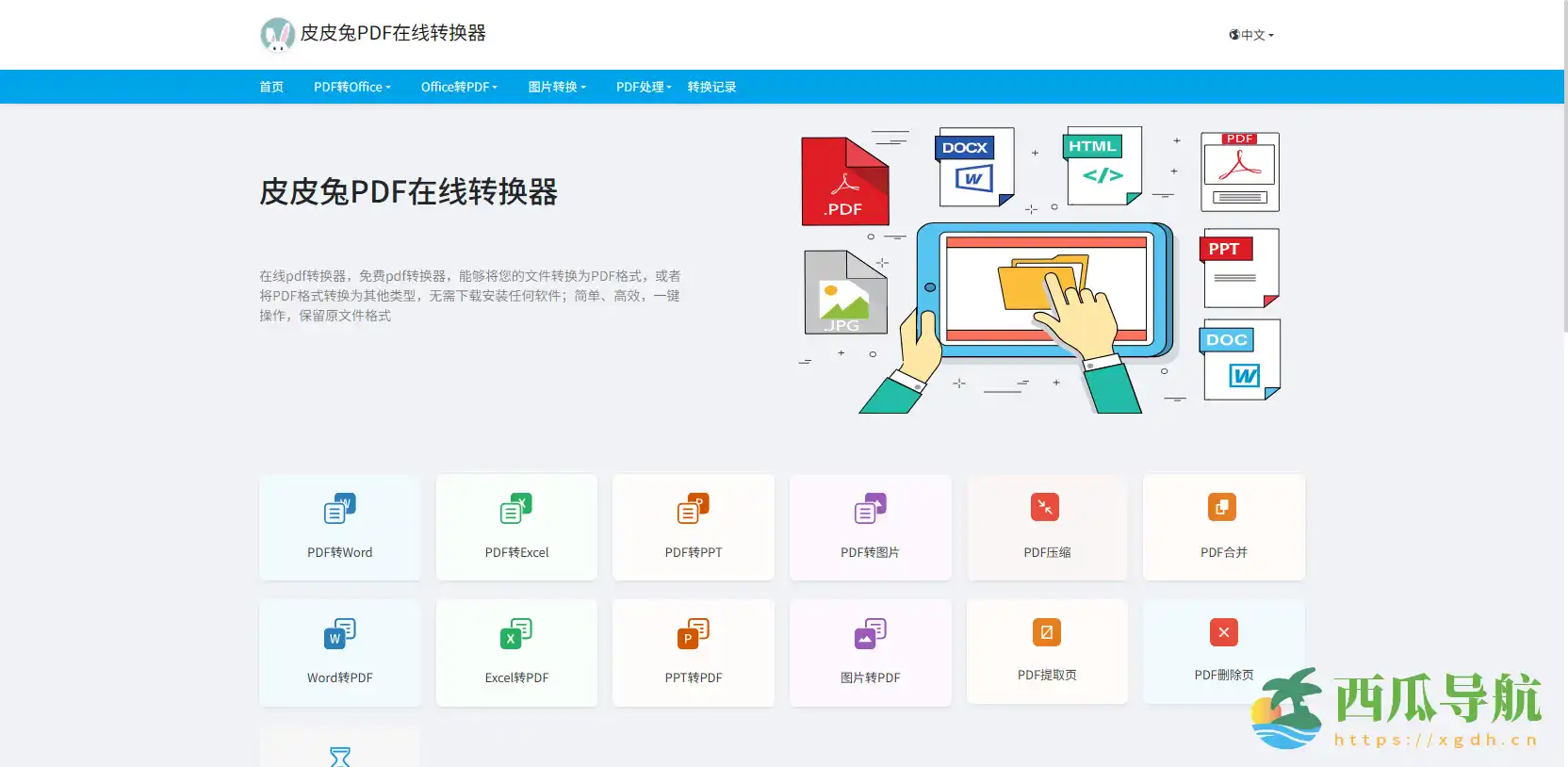
Task: Expand the 图片转换 dropdown menu
Action: tap(557, 87)
